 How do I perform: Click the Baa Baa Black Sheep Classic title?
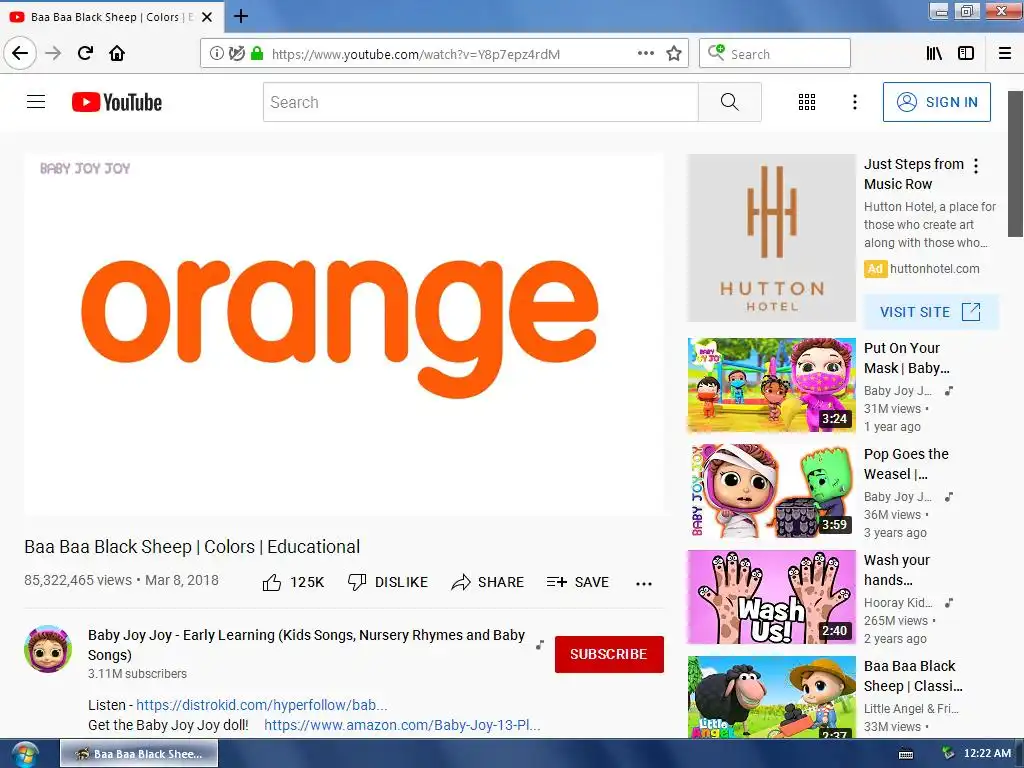[x=913, y=676]
